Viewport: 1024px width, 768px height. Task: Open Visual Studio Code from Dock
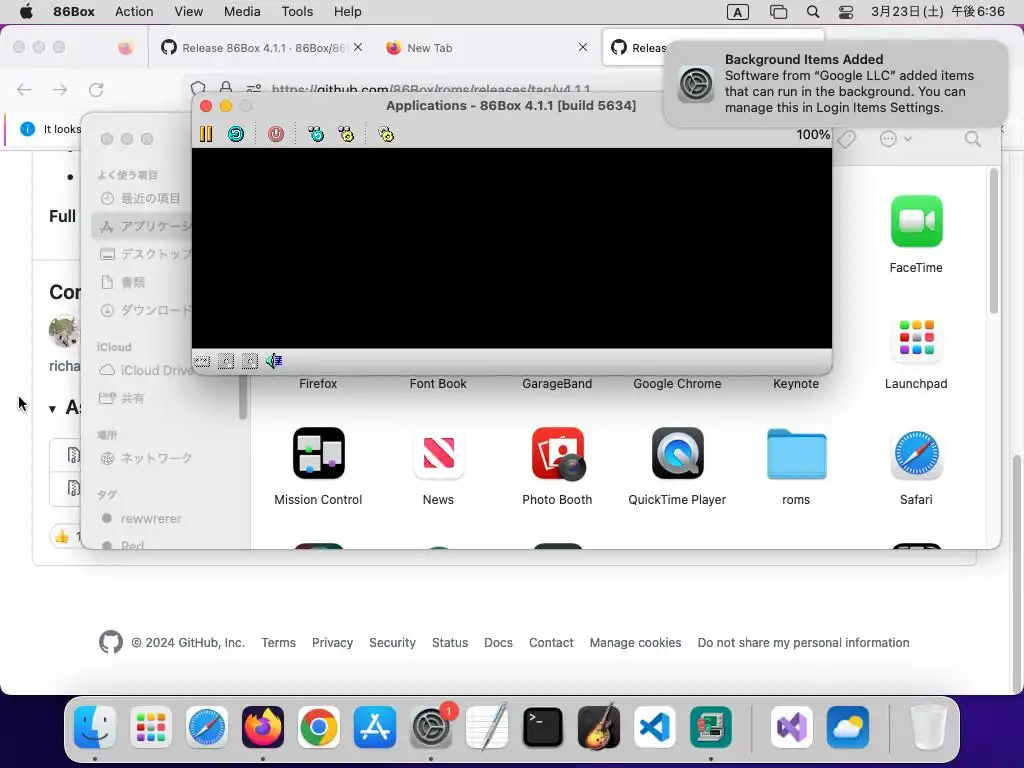pos(655,727)
